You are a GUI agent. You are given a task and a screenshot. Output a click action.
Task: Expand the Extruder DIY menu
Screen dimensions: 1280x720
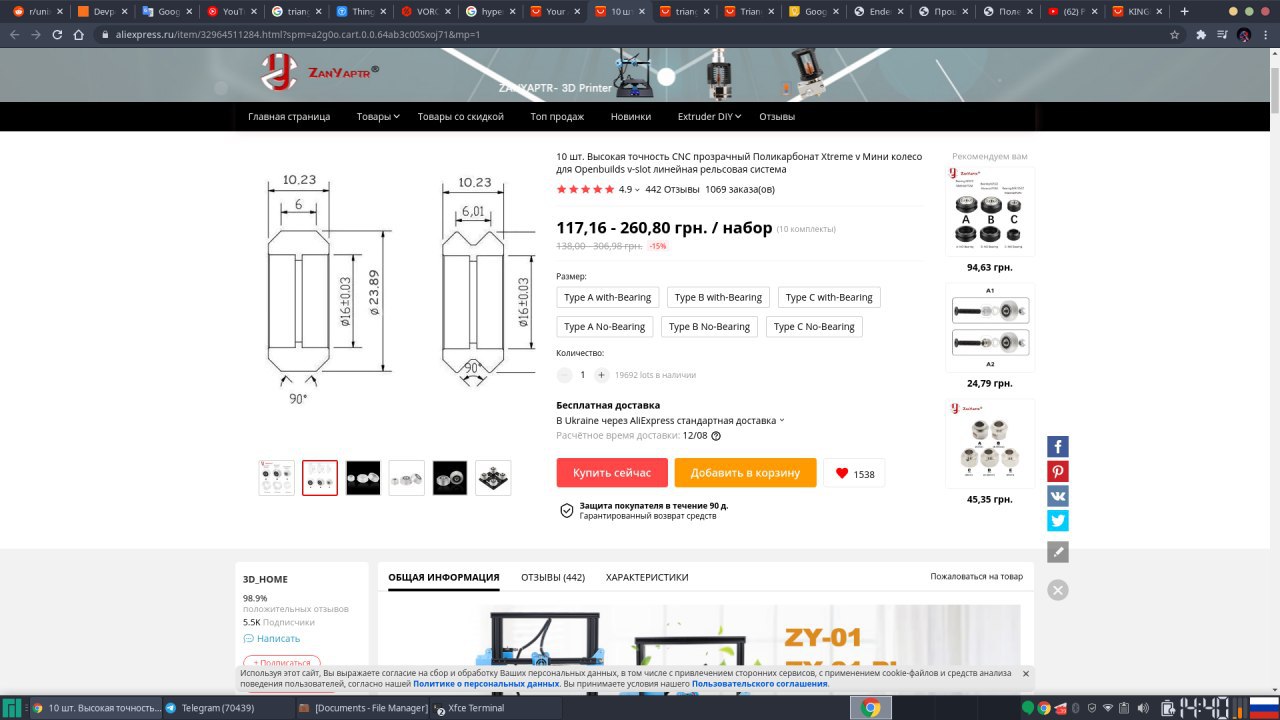pyautogui.click(x=710, y=117)
